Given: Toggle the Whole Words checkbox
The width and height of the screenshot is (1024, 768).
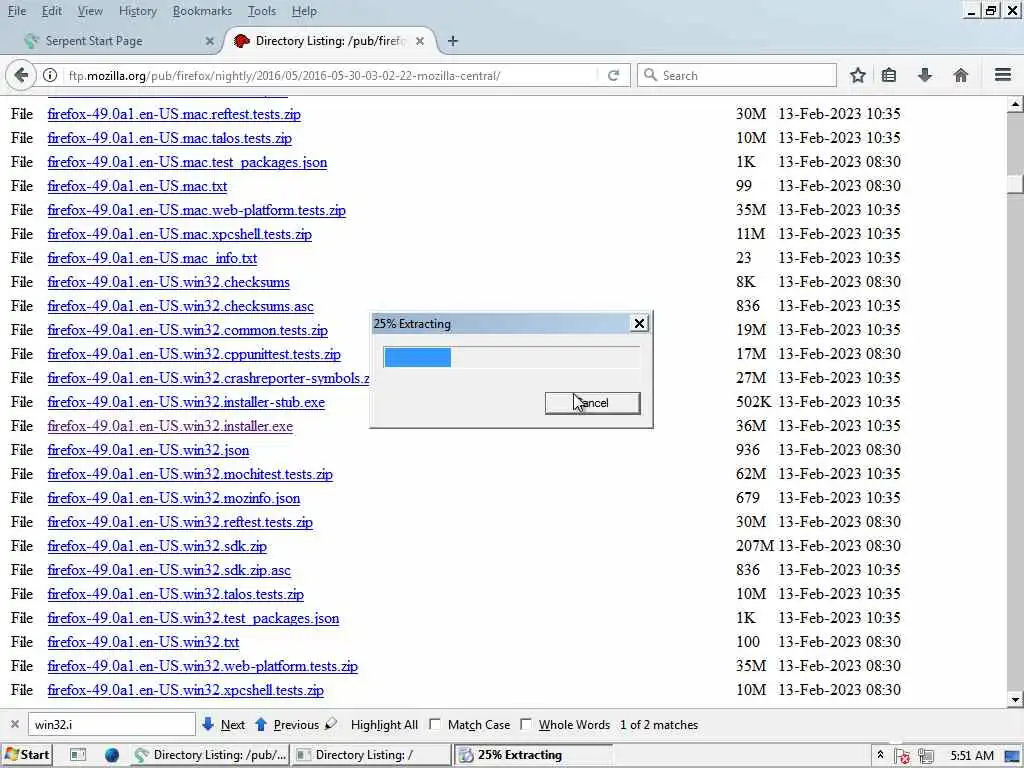Looking at the screenshot, I should (526, 724).
